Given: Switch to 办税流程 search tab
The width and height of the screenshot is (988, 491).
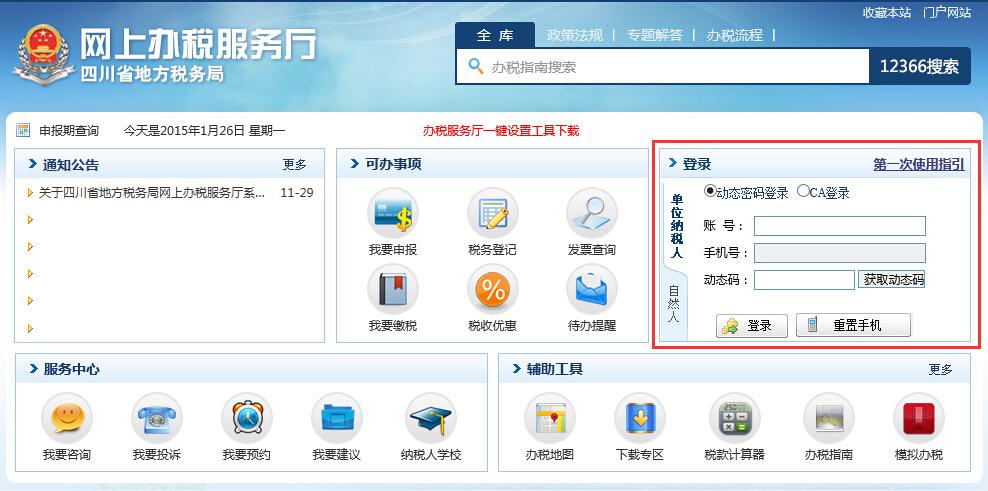Looking at the screenshot, I should (735, 35).
